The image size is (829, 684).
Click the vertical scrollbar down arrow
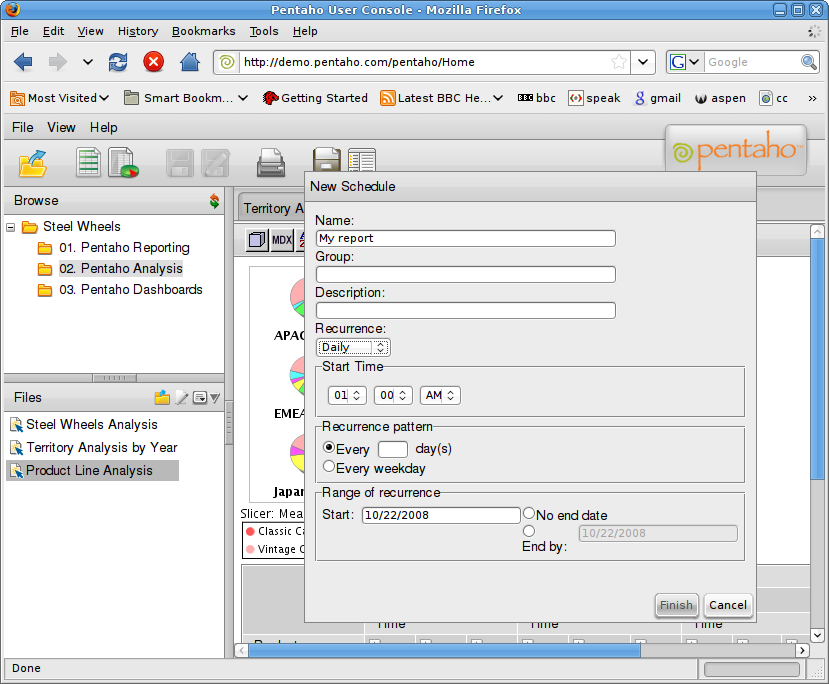(817, 635)
